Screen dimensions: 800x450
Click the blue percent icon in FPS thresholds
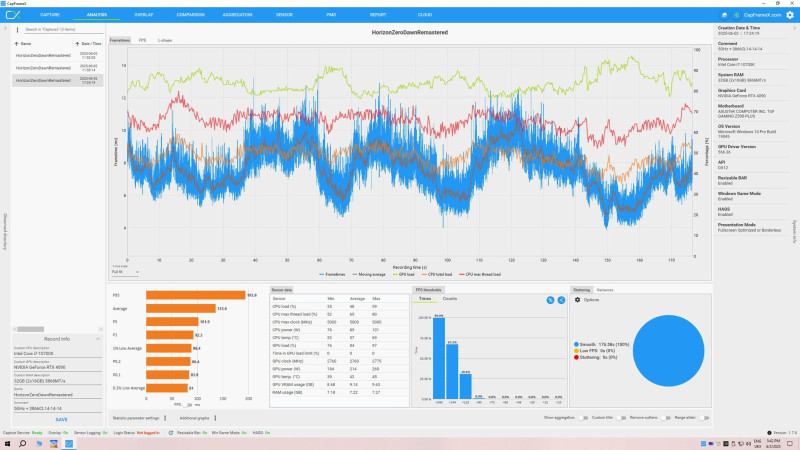(550, 300)
